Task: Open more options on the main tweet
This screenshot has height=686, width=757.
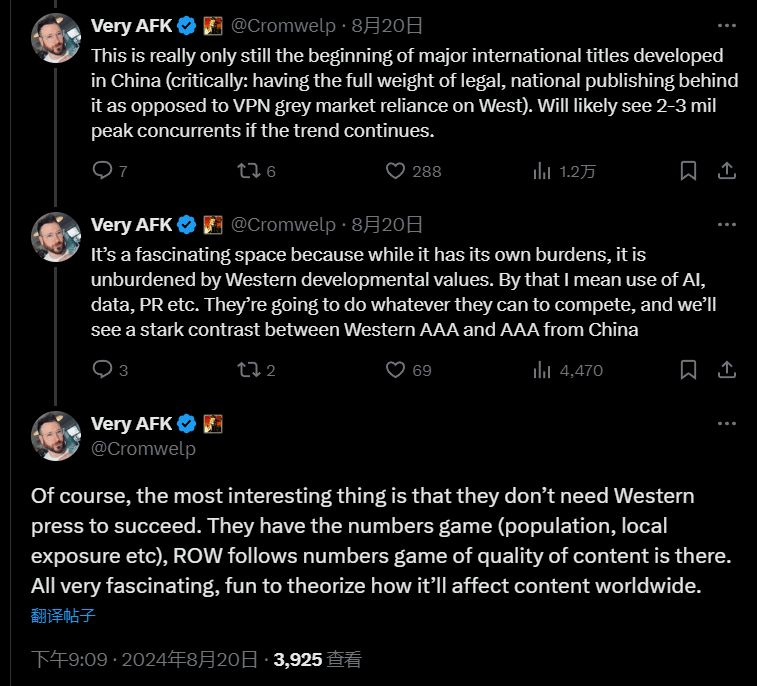Action: point(727,424)
